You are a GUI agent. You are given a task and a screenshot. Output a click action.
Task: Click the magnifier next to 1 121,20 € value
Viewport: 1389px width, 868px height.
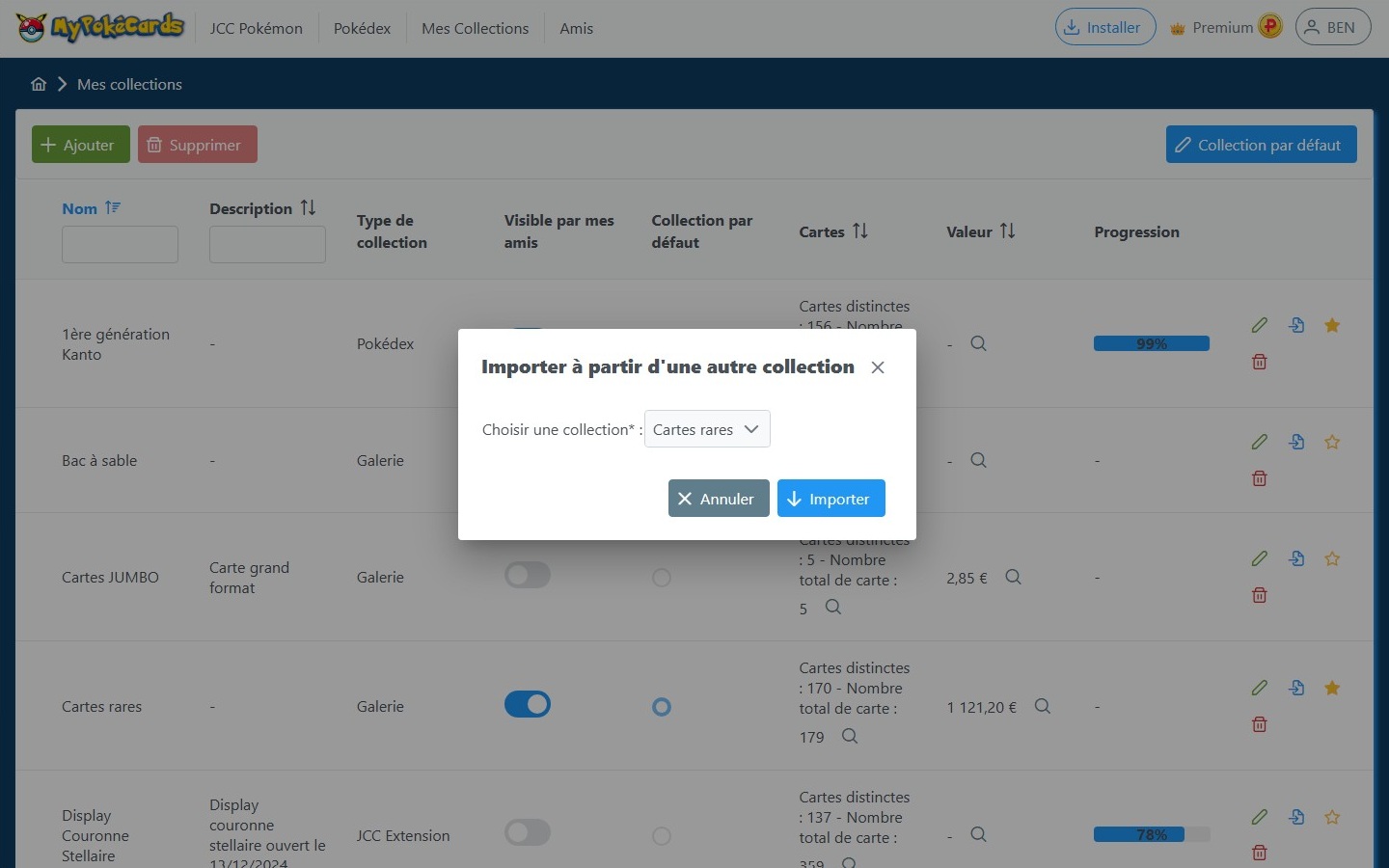pos(1043,706)
